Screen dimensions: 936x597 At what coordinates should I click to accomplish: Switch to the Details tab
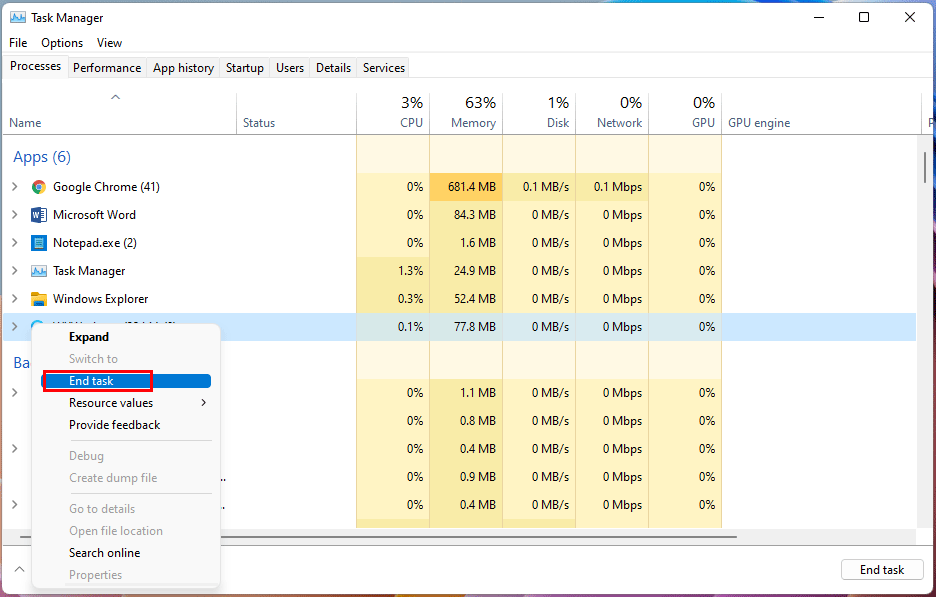coord(333,68)
